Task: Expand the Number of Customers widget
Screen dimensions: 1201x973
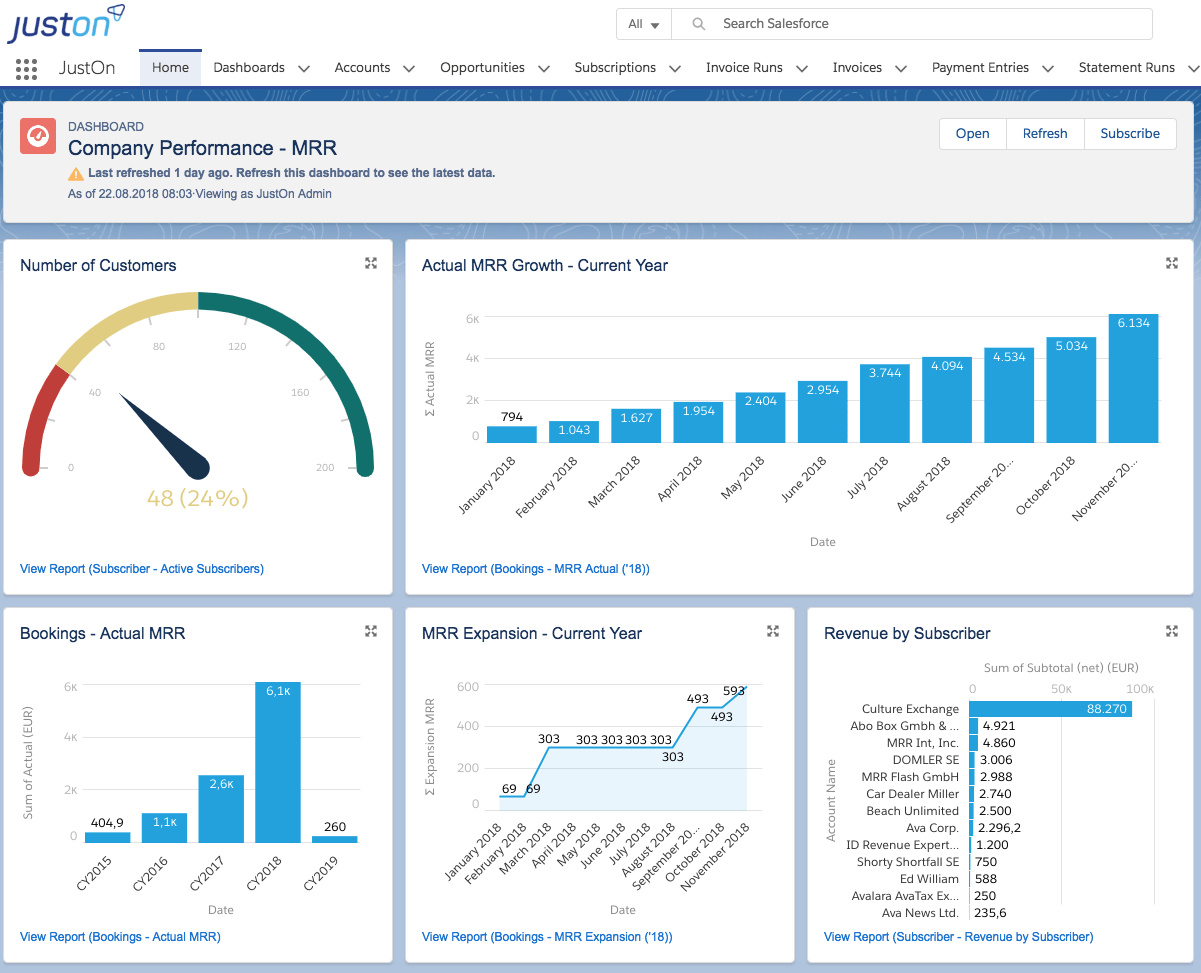Action: pos(371,263)
